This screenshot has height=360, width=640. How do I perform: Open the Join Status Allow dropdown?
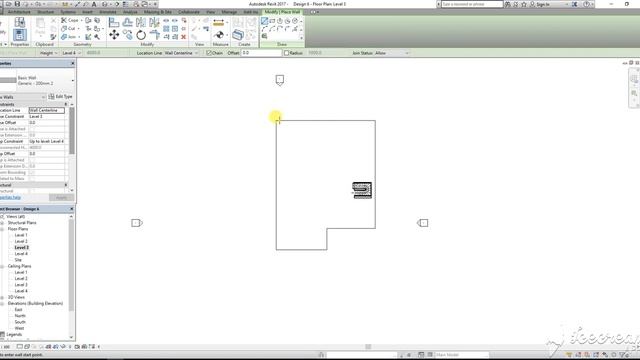point(391,53)
